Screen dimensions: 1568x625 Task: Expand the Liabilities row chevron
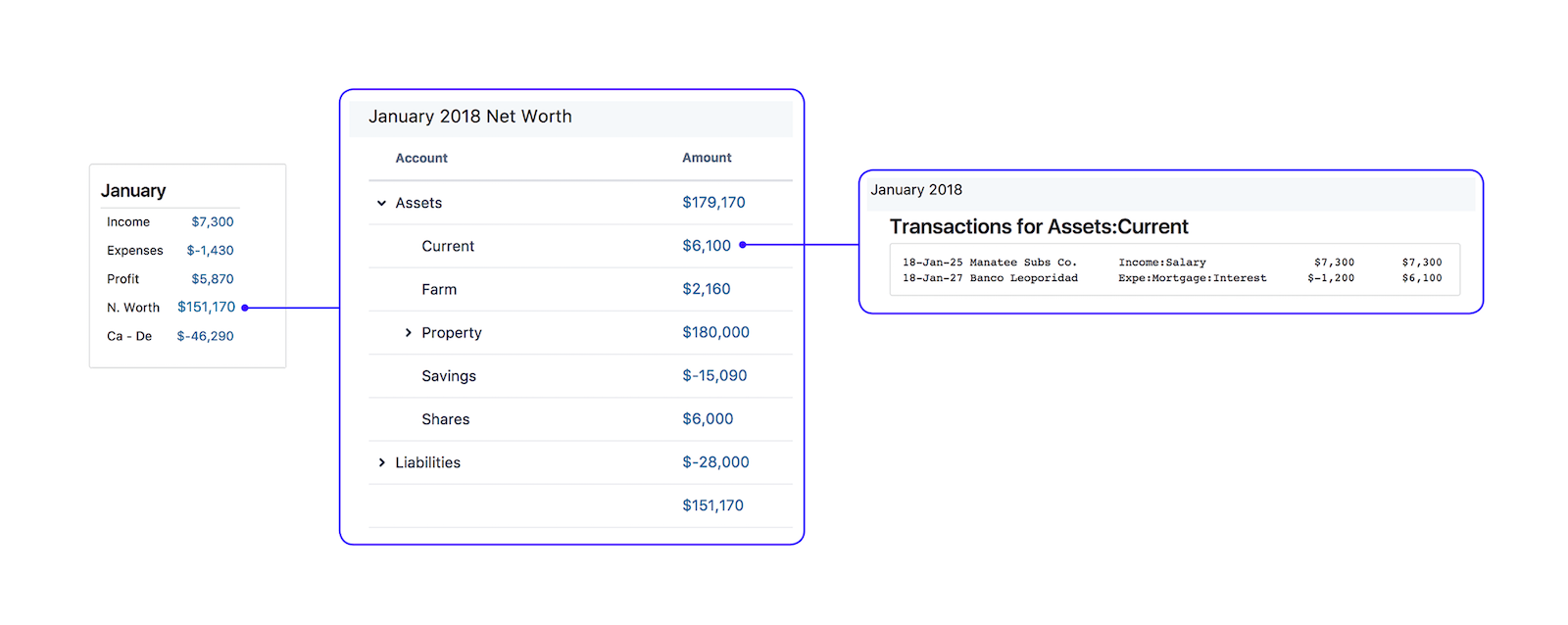[x=382, y=462]
